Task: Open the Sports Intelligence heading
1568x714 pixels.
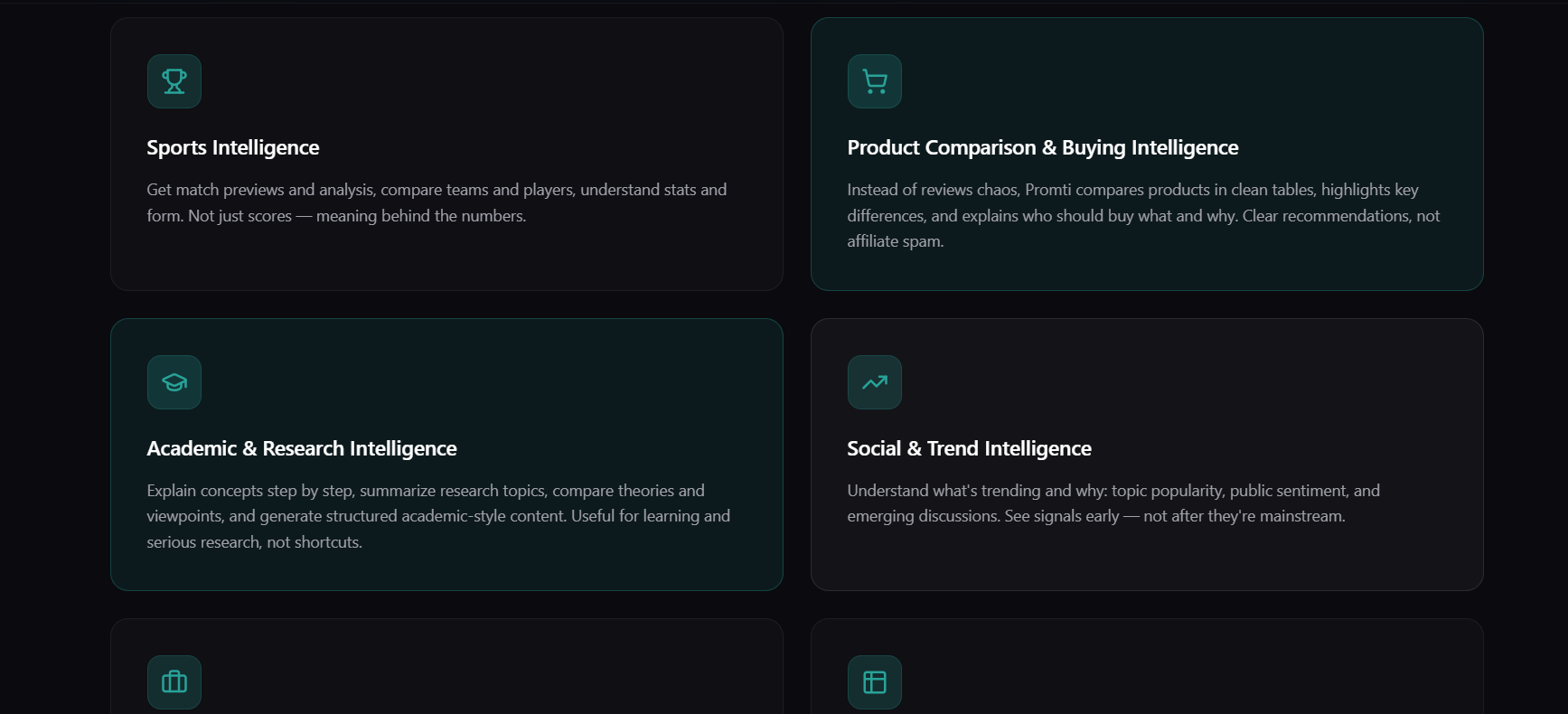Action: (233, 147)
